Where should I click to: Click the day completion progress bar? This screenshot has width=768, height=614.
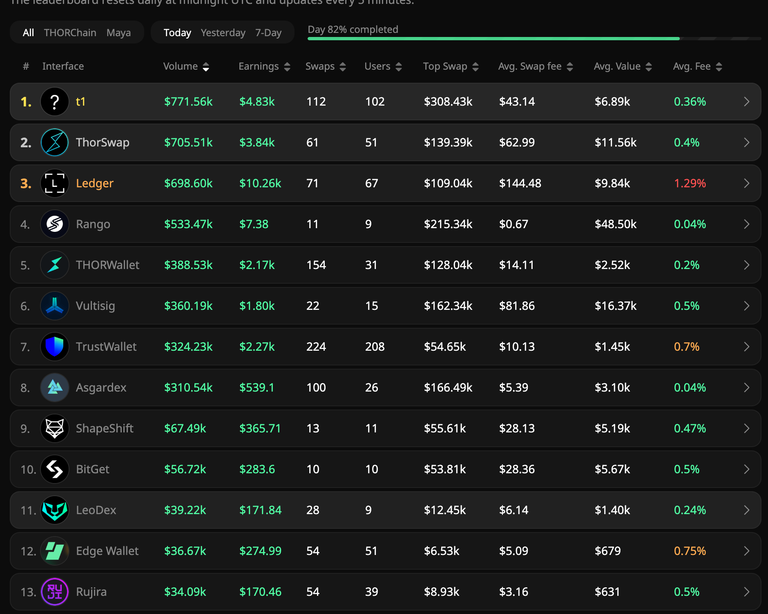(x=534, y=38)
